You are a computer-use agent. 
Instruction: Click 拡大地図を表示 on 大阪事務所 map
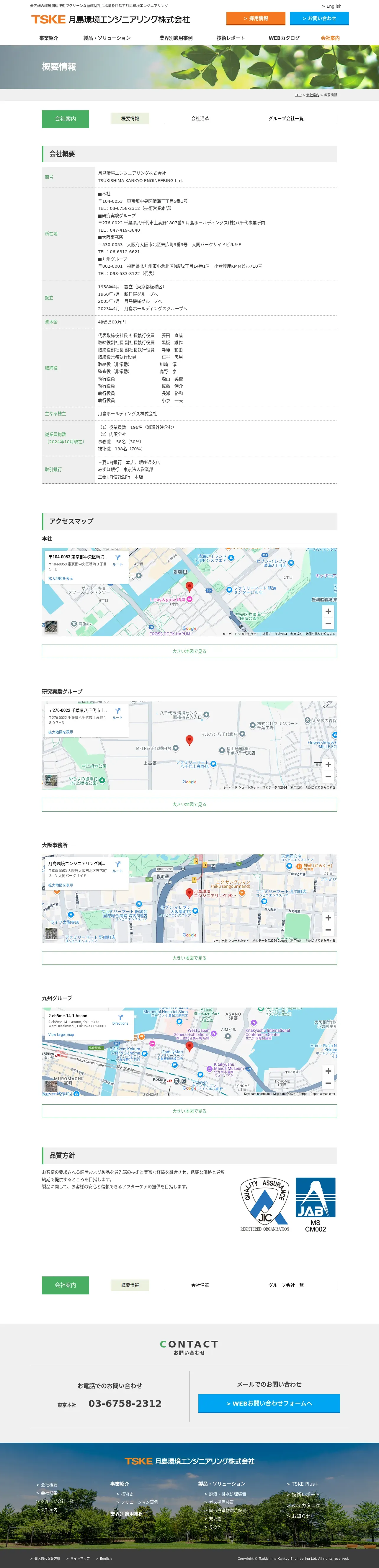click(61, 886)
